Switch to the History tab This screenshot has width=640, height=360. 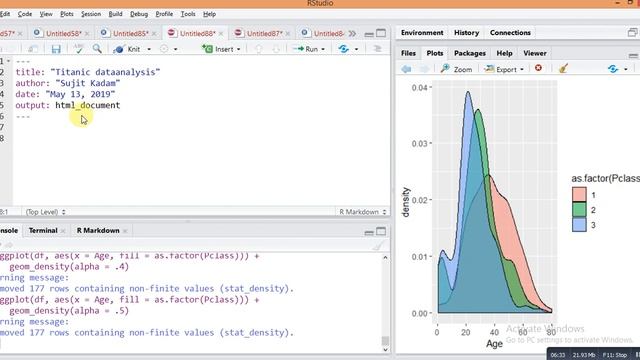tap(467, 33)
